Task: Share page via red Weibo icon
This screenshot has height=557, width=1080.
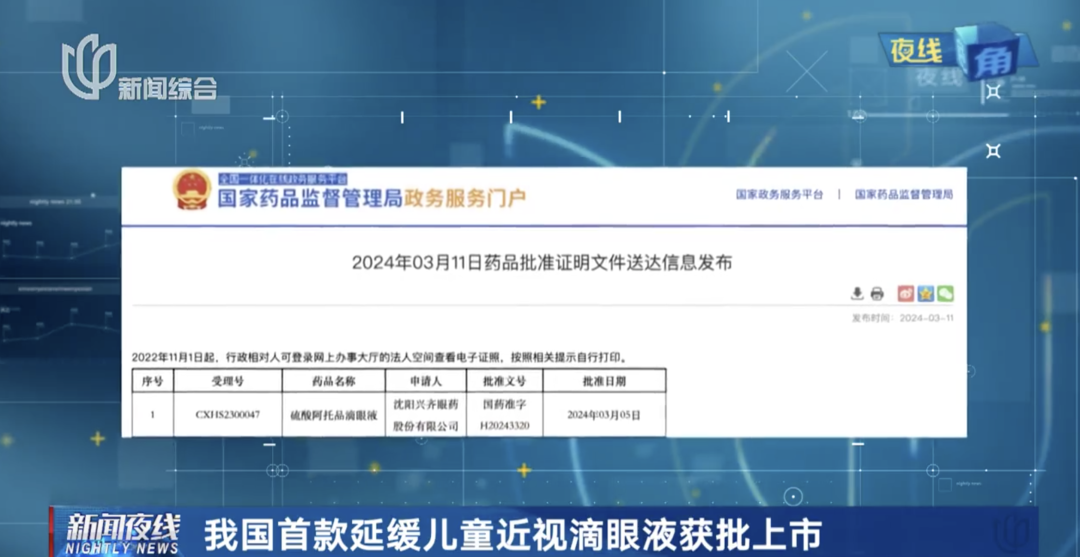Action: 905,293
